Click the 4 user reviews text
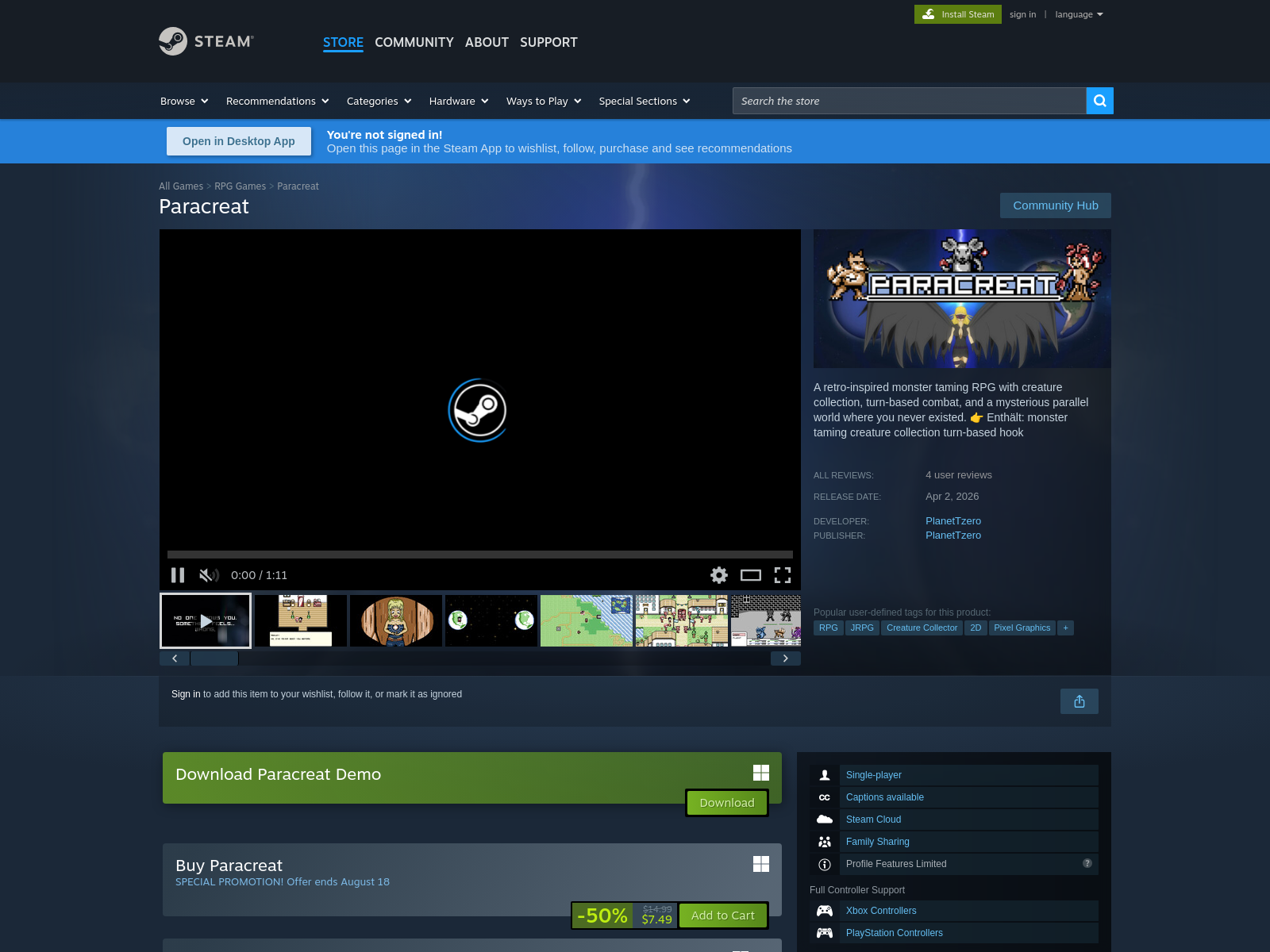Viewport: 1270px width, 952px height. click(x=959, y=475)
